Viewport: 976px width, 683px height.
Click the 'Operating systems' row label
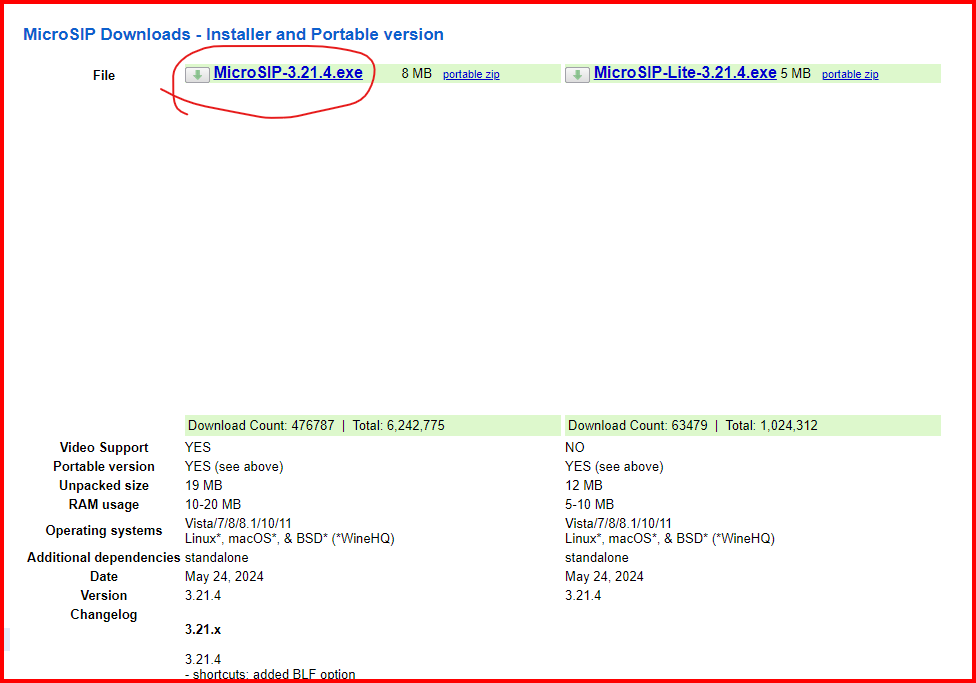coord(104,530)
